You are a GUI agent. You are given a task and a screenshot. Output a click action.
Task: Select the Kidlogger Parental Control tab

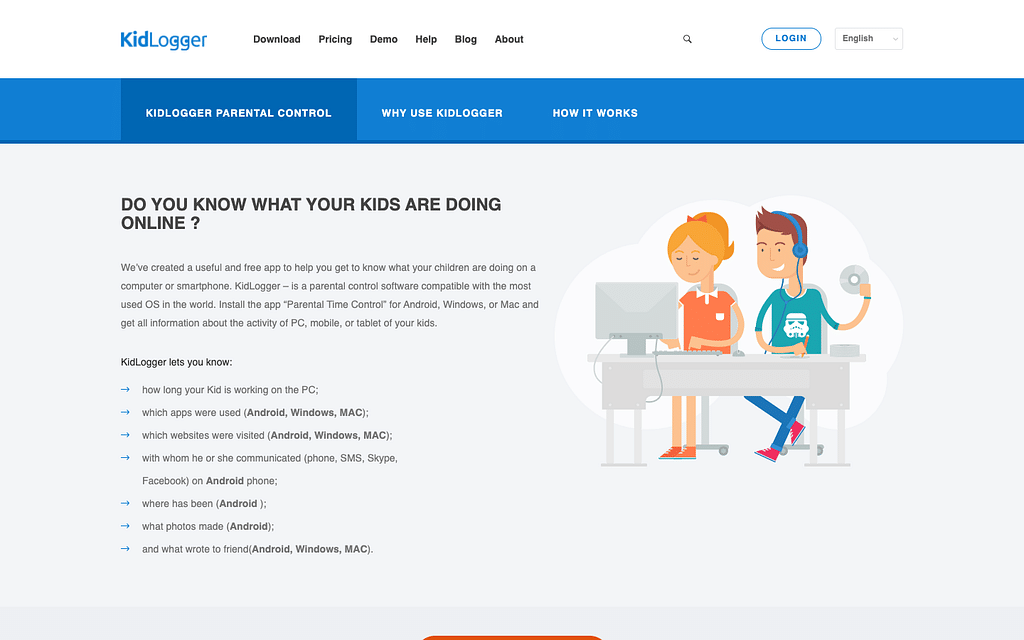[238, 113]
